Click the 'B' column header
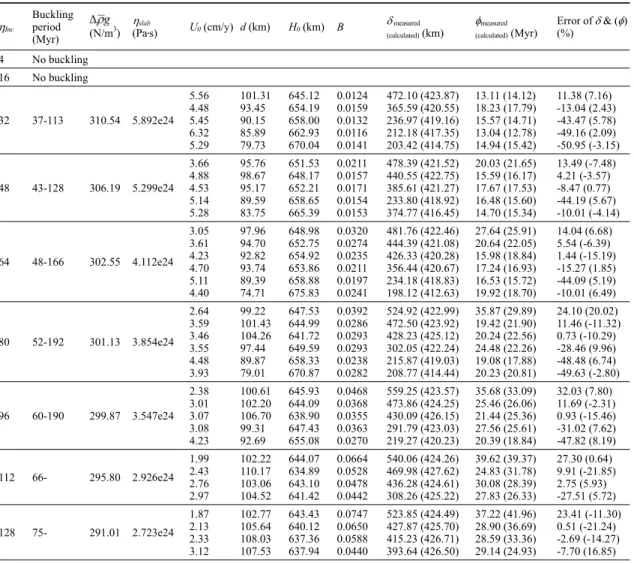634x563 pixels. pyautogui.click(x=340, y=28)
